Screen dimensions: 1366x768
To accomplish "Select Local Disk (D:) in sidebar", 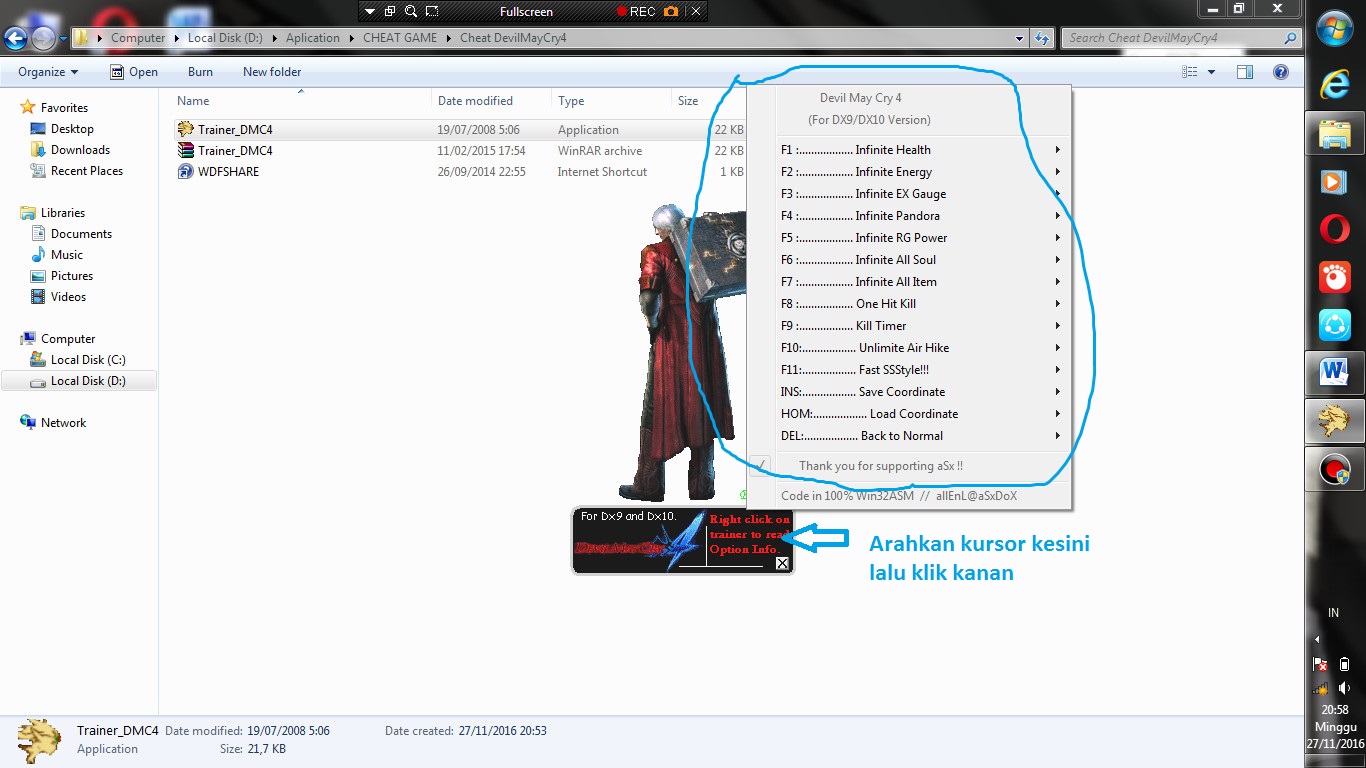I will tap(78, 381).
